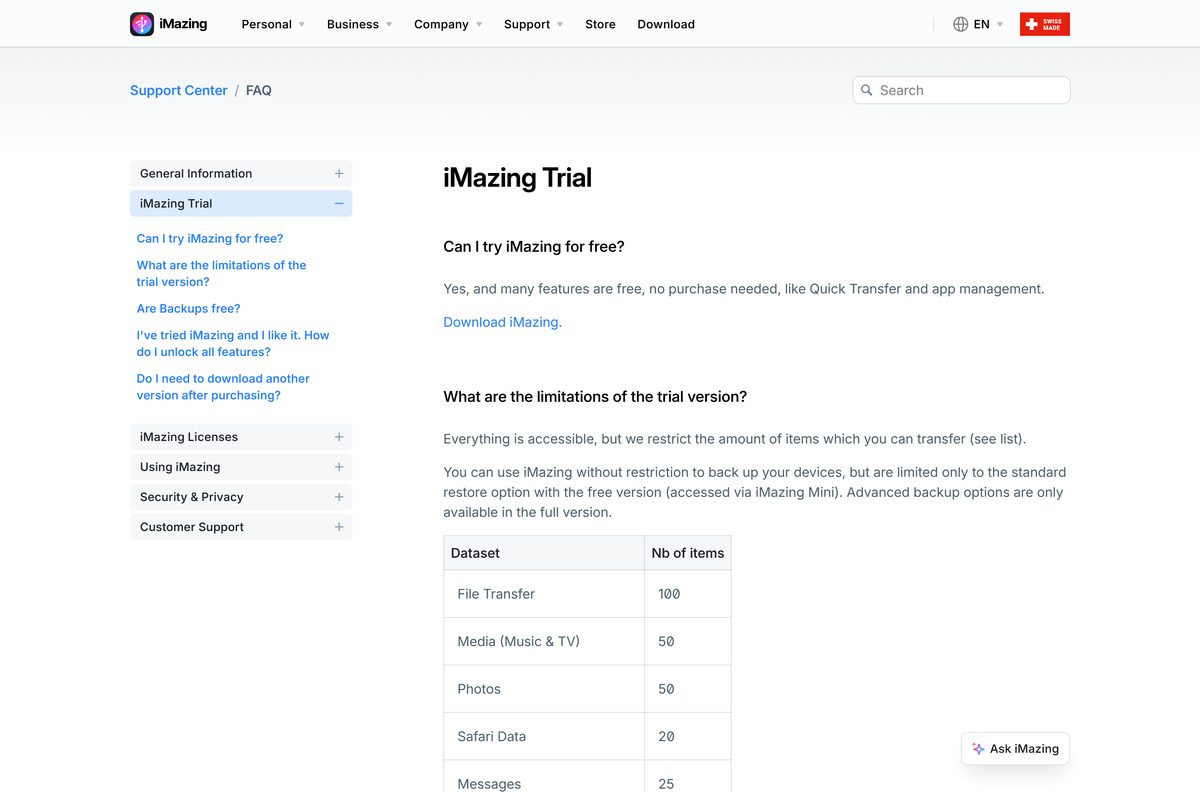The height and width of the screenshot is (792, 1200).
Task: Open the Company dropdown menu
Action: (x=448, y=24)
